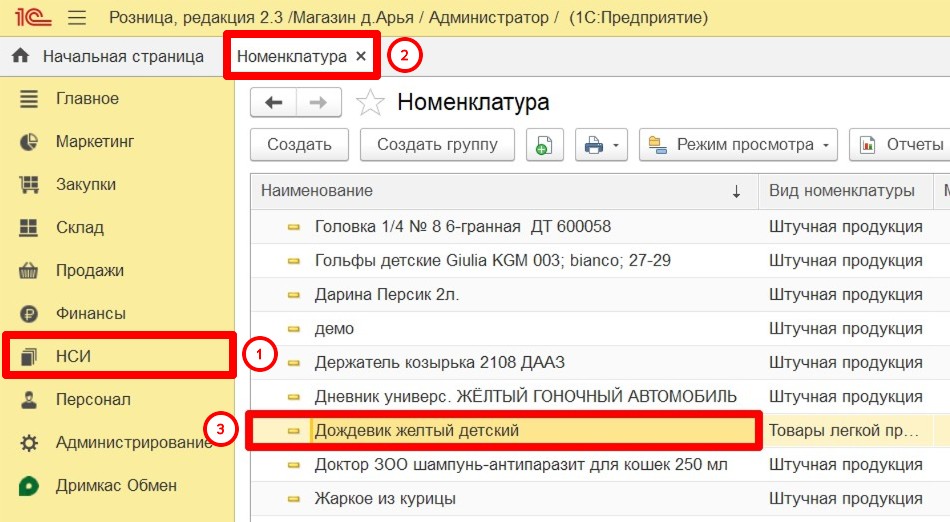Open the Режим просмотра dropdown
The image size is (950, 522).
click(x=739, y=145)
